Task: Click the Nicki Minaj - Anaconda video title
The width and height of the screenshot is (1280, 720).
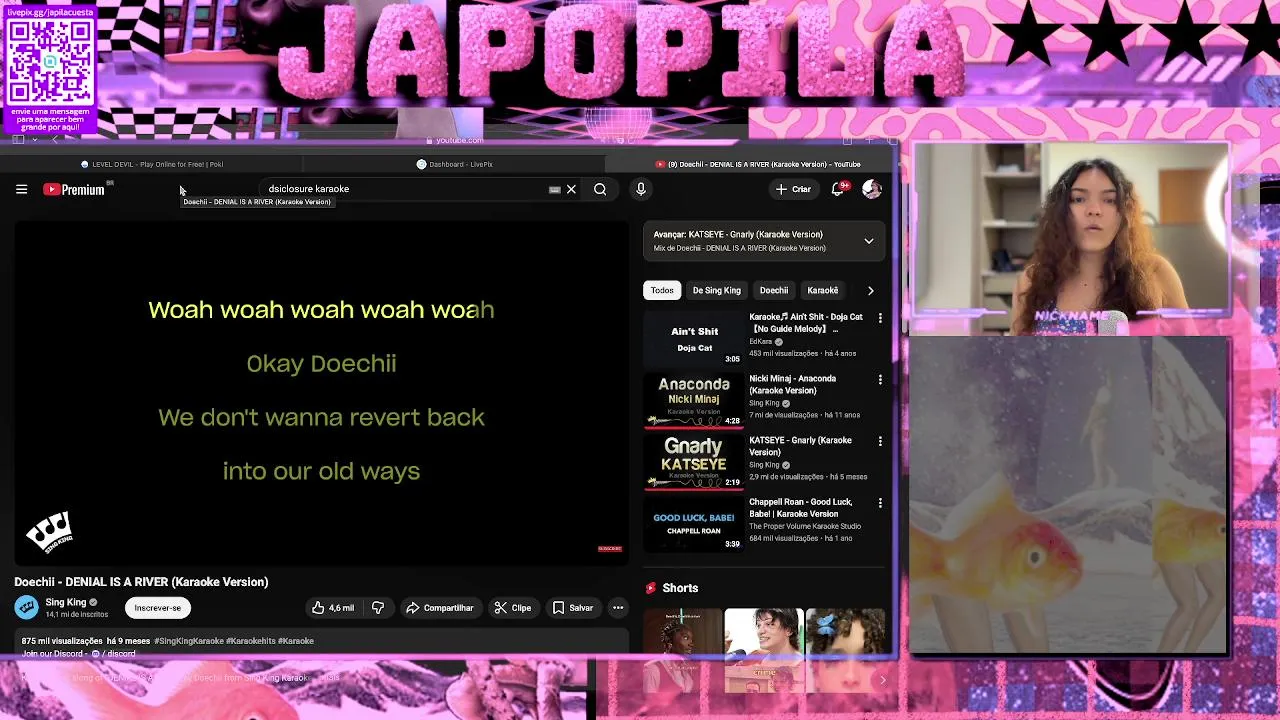Action: pyautogui.click(x=793, y=385)
